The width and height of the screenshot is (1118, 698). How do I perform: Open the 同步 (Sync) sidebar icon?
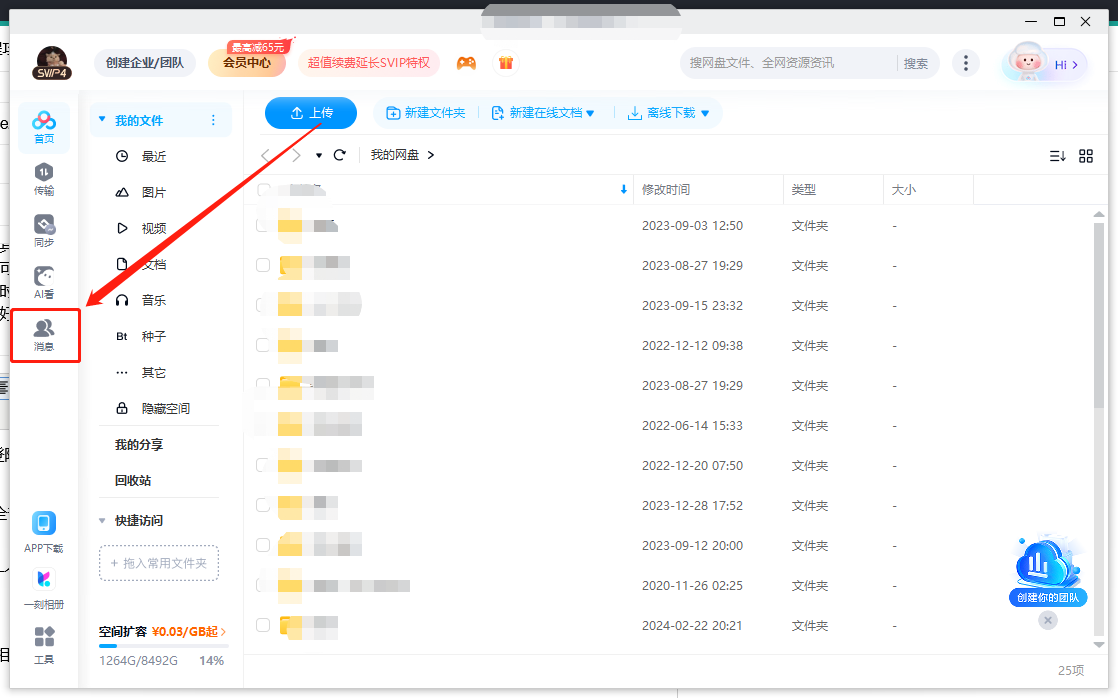[44, 230]
